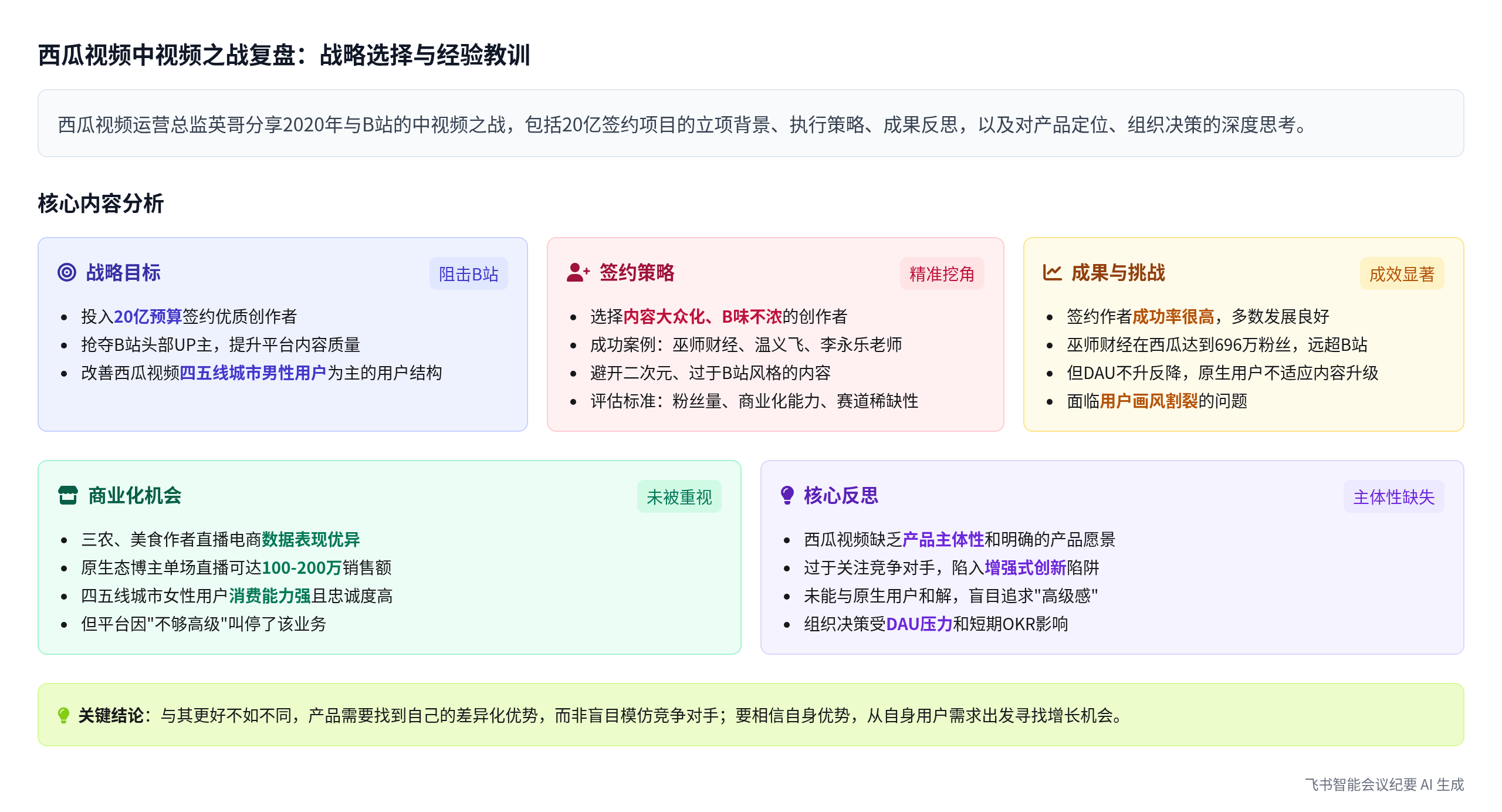
Task: Click the highlighted 20亿预算 text
Action: [148, 316]
